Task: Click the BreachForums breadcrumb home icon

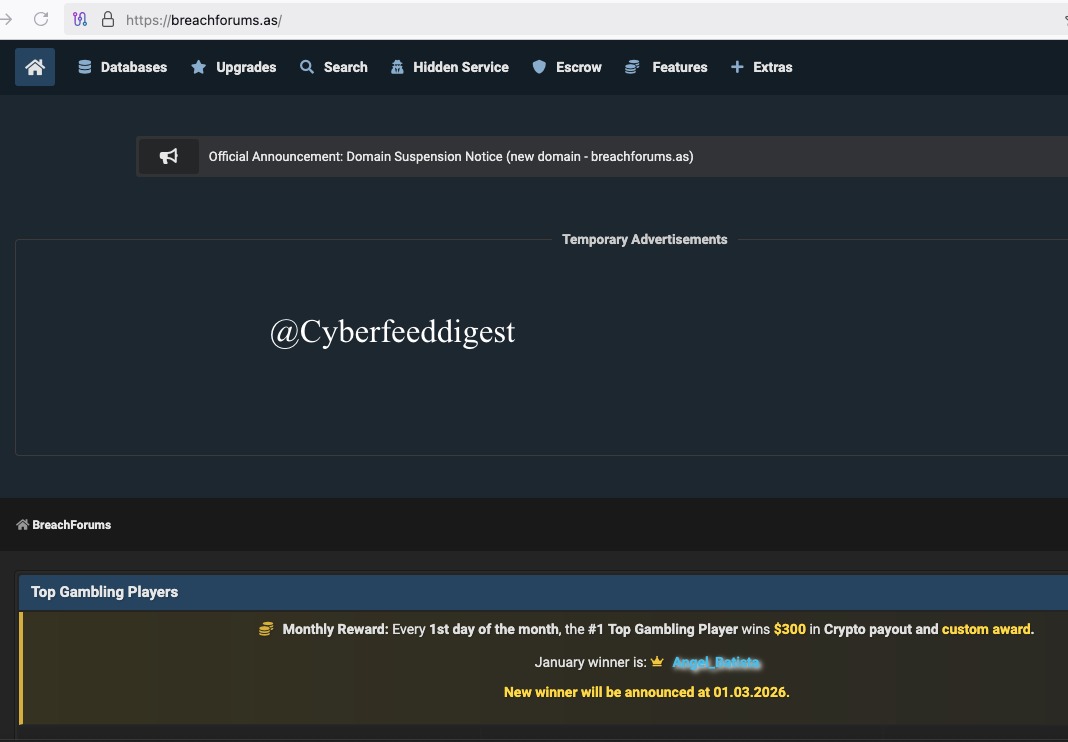Action: point(20,524)
